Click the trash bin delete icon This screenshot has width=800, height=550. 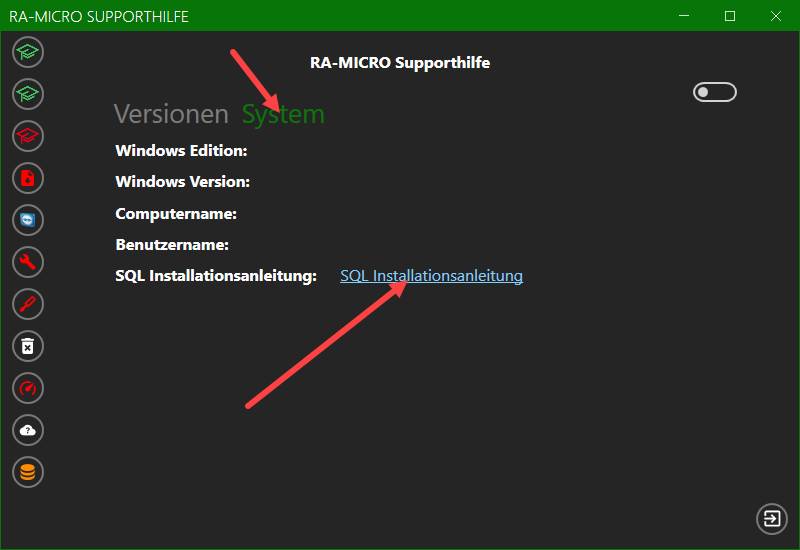28,346
